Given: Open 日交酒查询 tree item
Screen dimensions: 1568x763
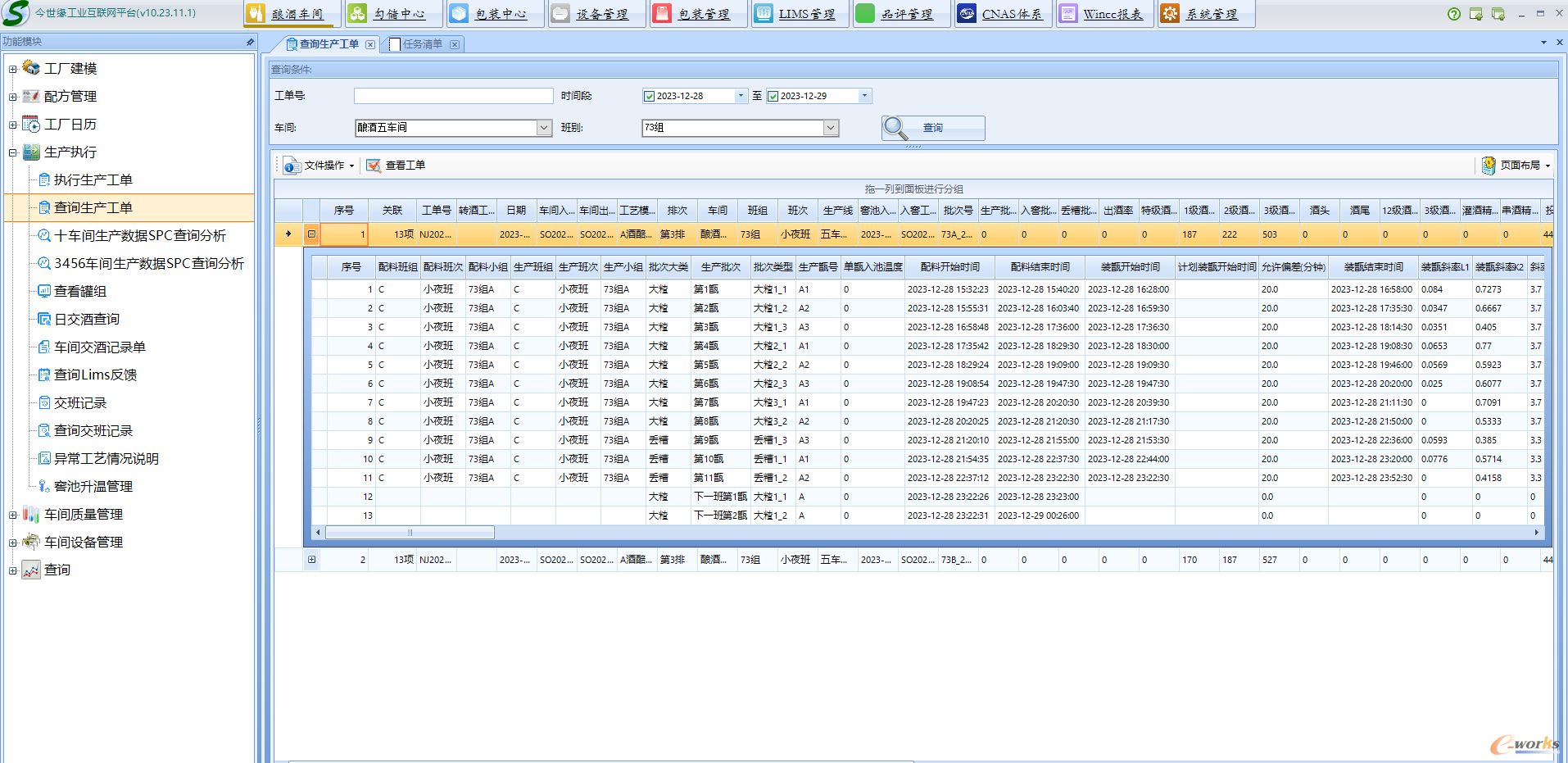Looking at the screenshot, I should pyautogui.click(x=86, y=320).
